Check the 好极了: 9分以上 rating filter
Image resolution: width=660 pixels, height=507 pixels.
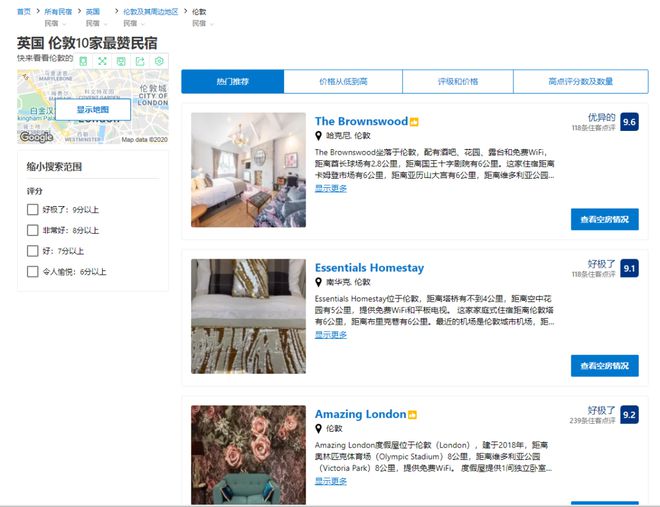click(32, 210)
